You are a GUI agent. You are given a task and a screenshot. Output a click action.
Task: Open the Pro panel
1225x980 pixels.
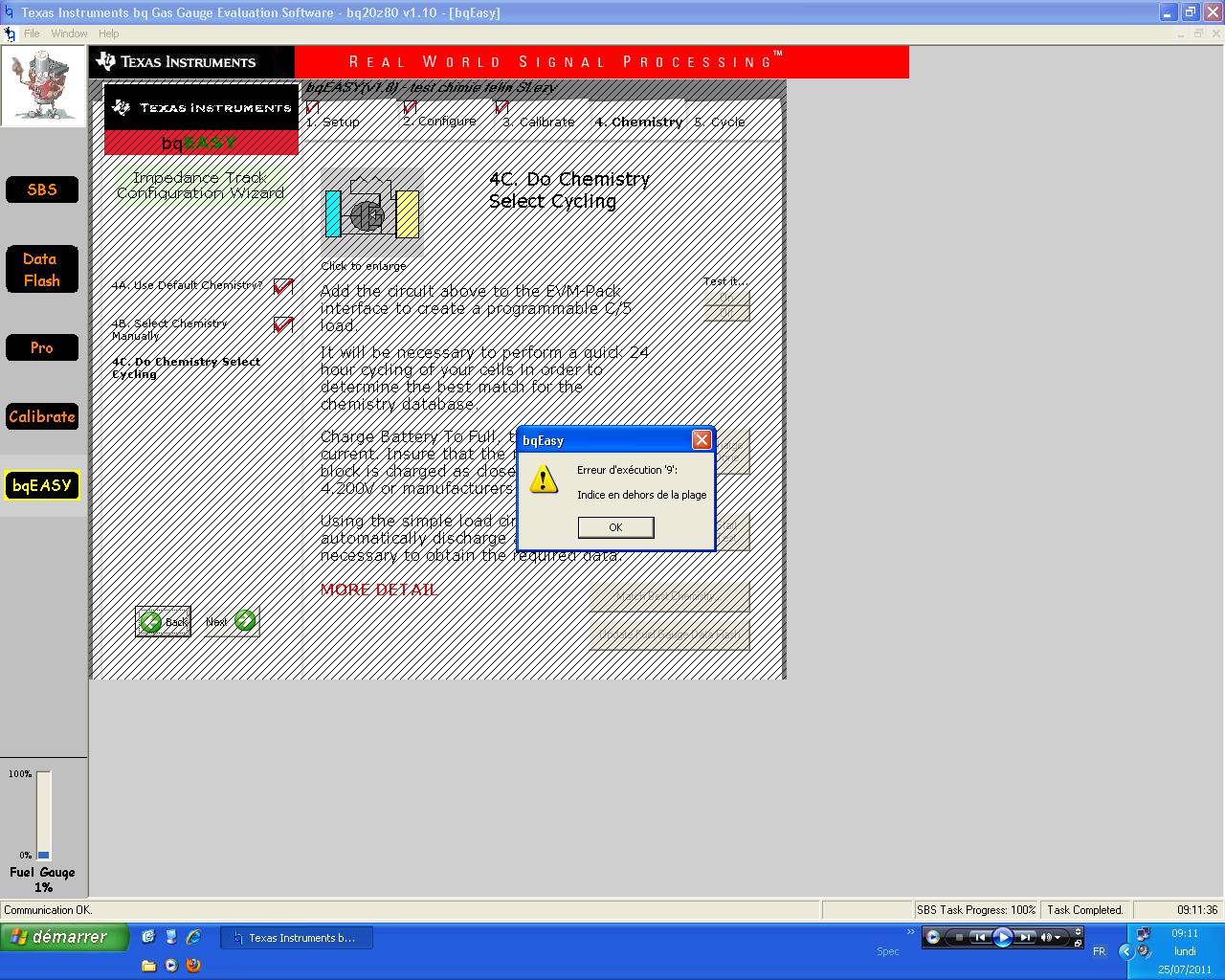pyautogui.click(x=42, y=347)
